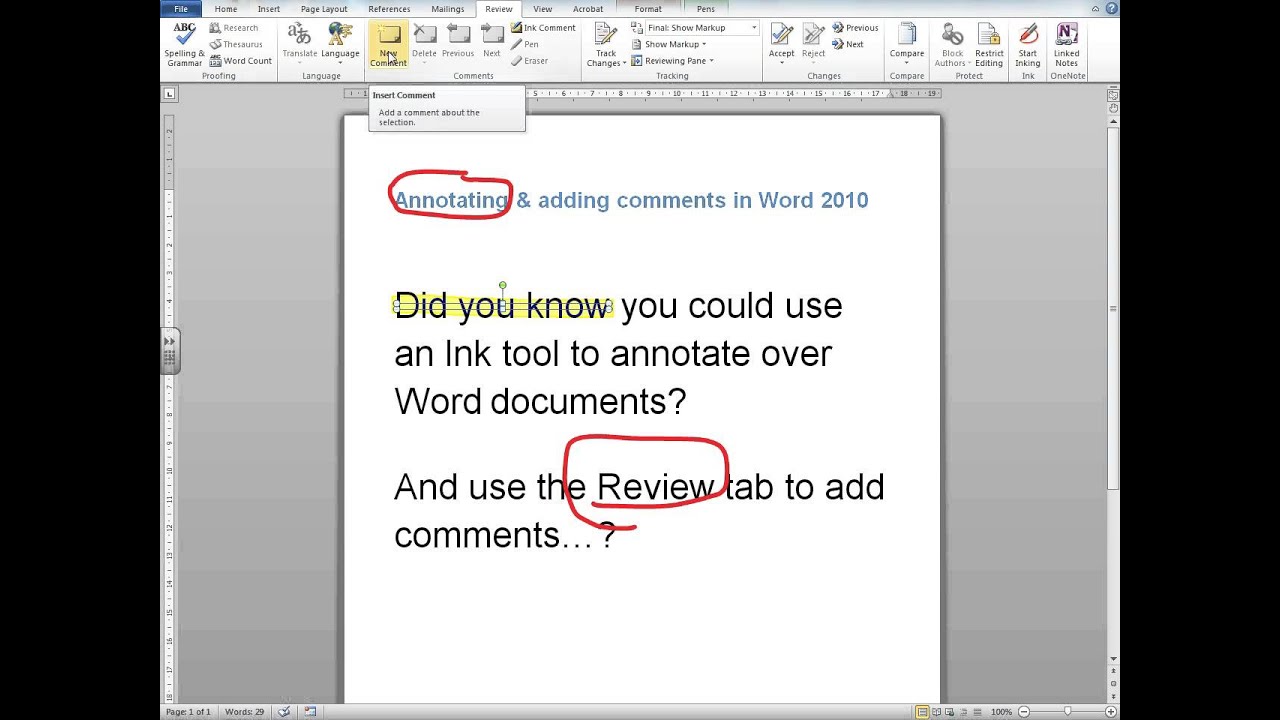
Task: Click the Select Browse Object button
Action: click(1113, 684)
